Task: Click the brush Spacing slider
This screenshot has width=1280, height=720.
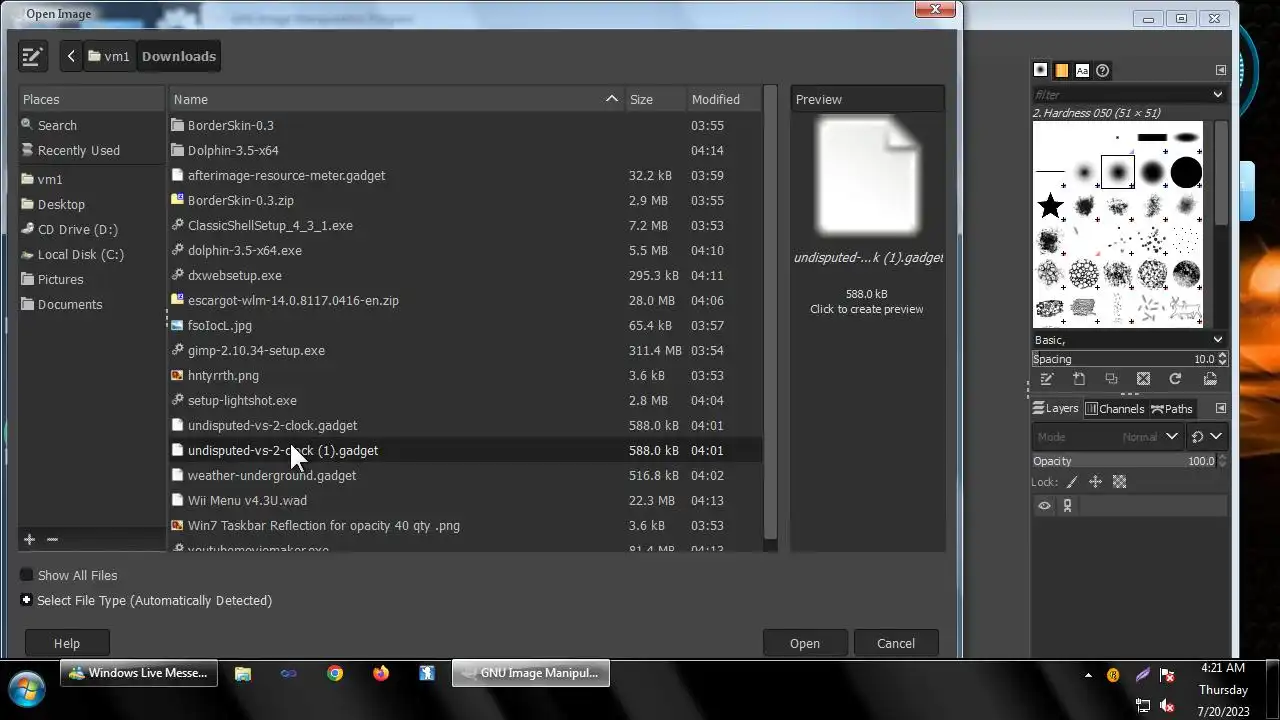Action: point(1124,359)
